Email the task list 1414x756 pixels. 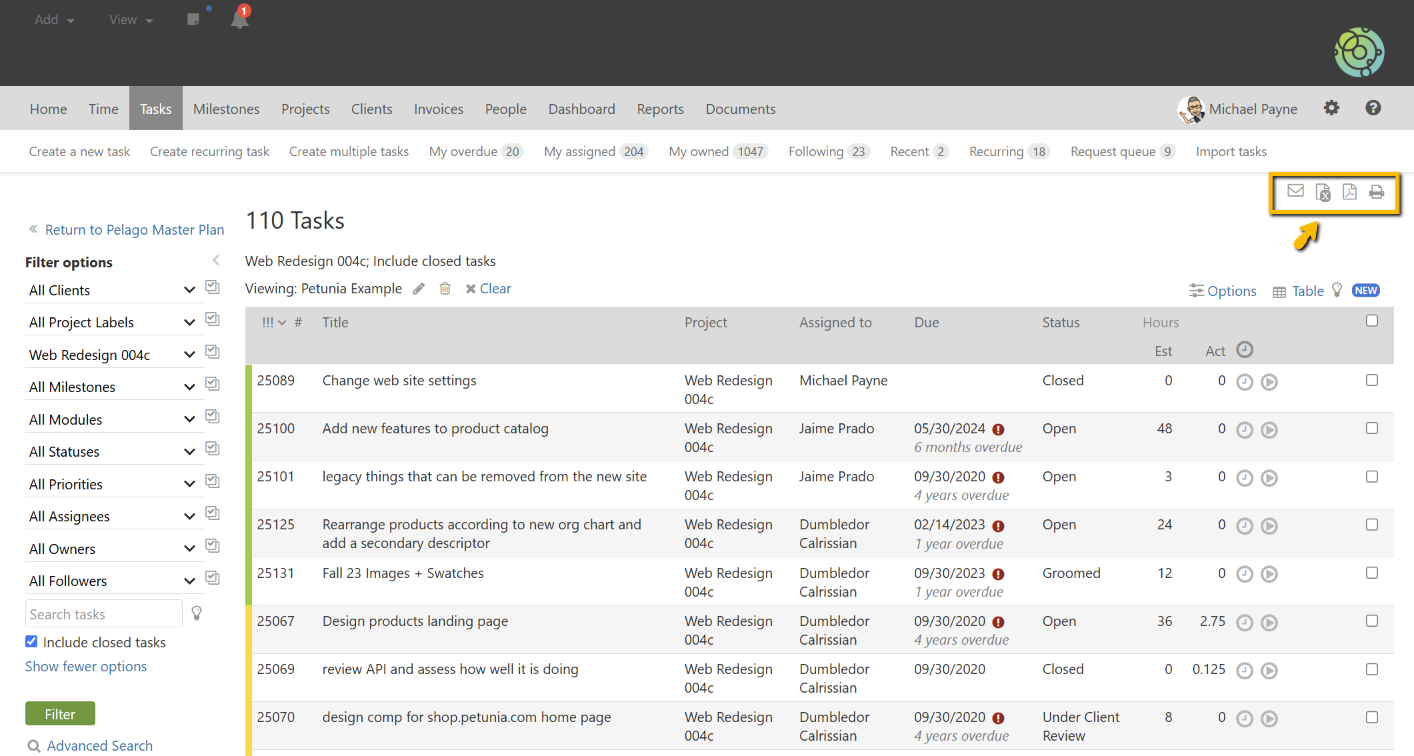(x=1295, y=190)
